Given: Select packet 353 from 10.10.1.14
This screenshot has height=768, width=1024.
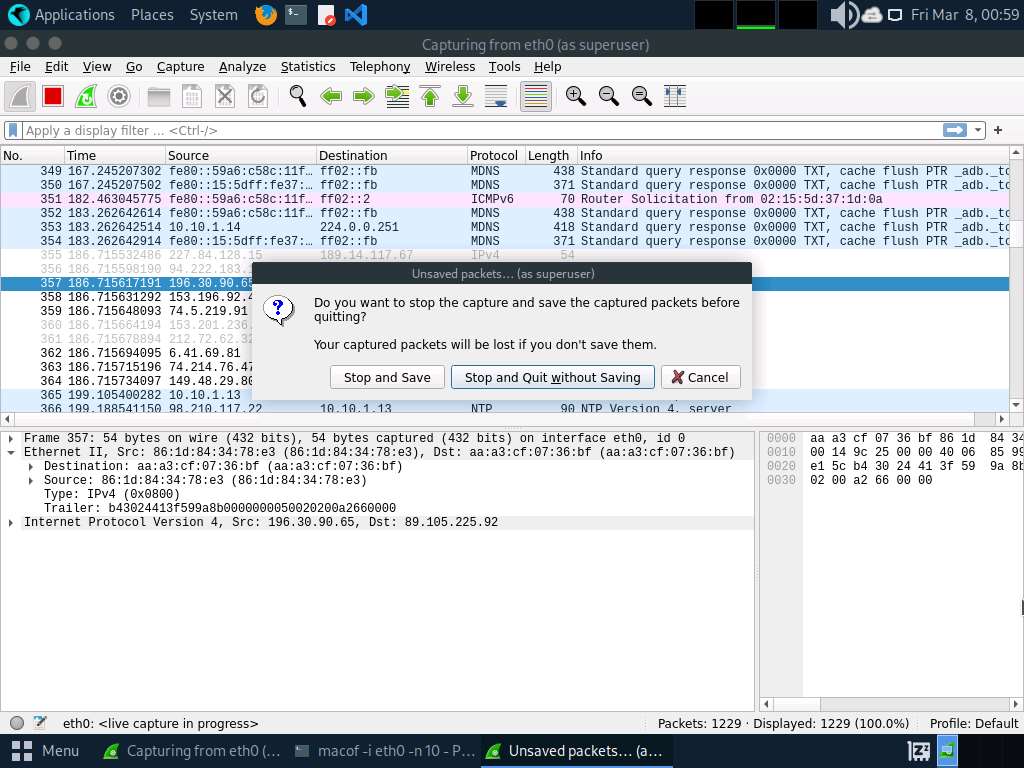Looking at the screenshot, I should tap(505, 227).
